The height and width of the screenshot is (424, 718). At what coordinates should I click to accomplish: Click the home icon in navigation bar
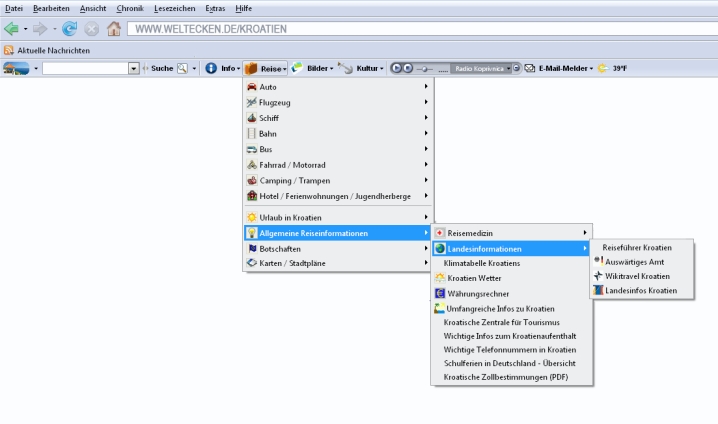tap(114, 29)
